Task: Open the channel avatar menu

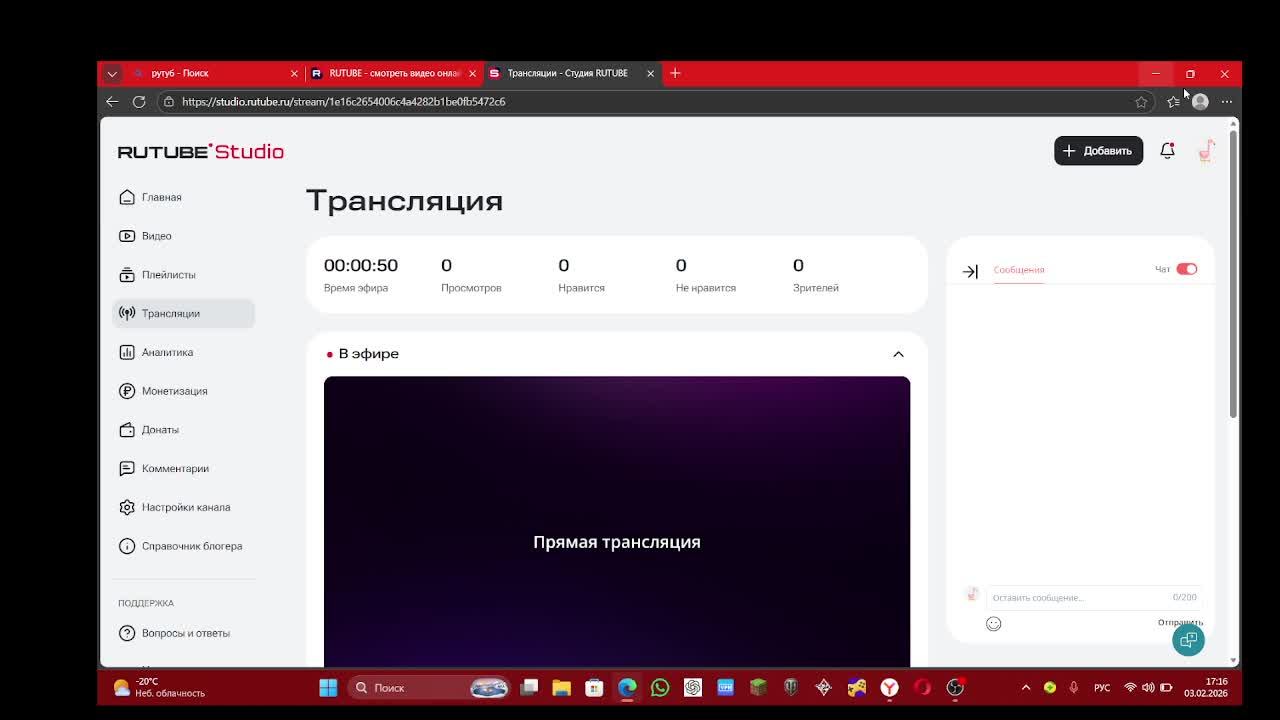Action: click(1206, 151)
